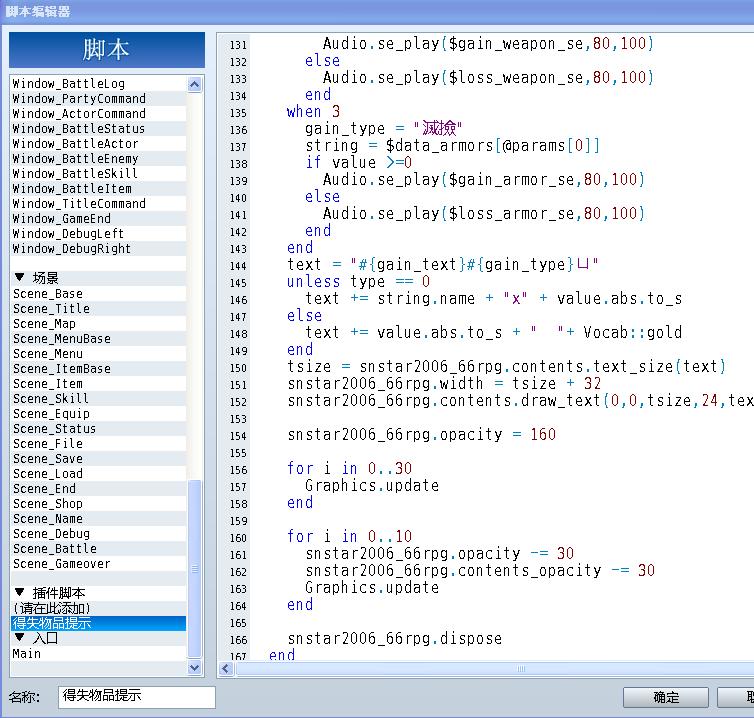This screenshot has width=754, height=718.
Task: Select Window_BattleItem script
Action: click(x=98, y=189)
